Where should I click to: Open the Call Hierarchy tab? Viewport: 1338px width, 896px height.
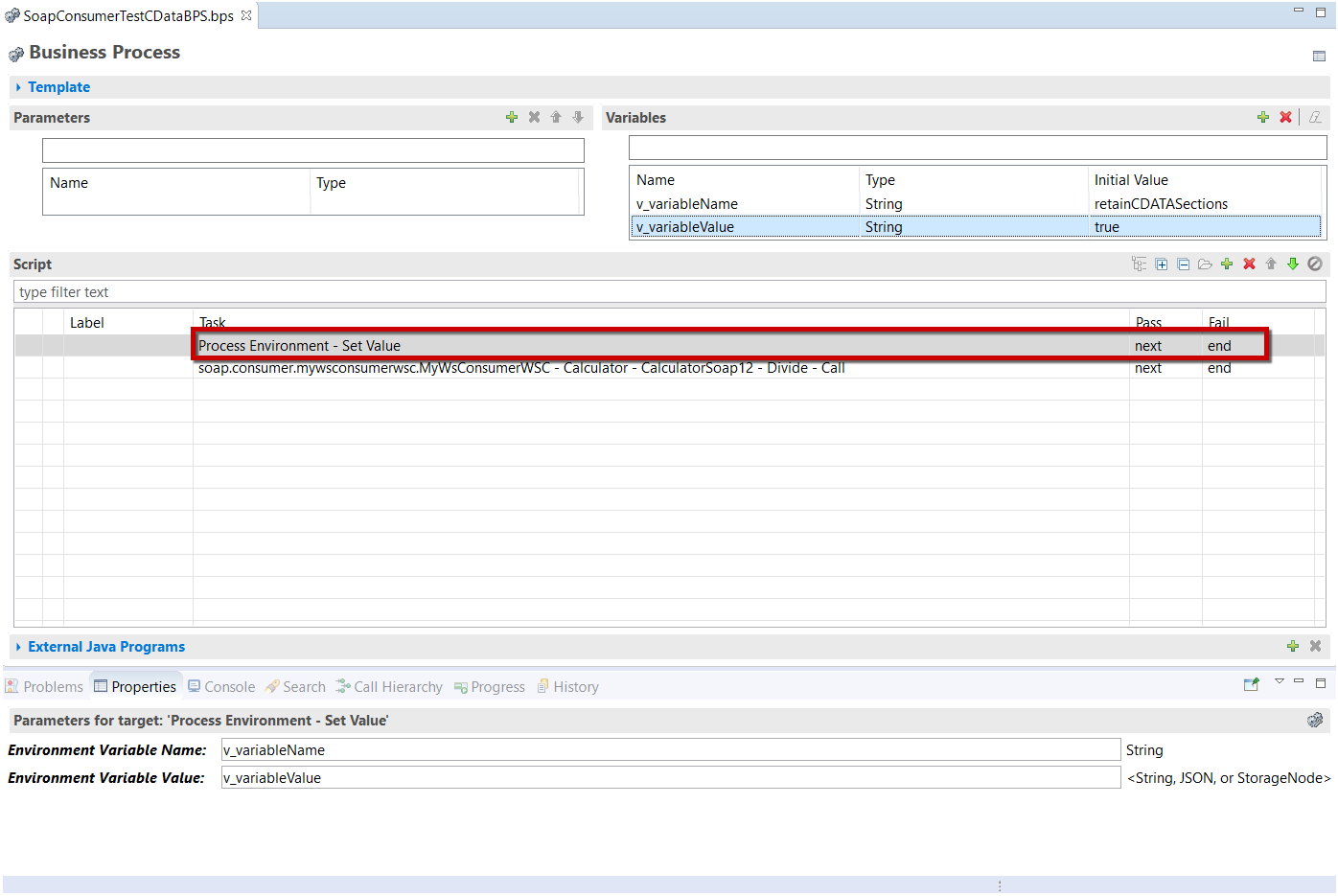(389, 686)
